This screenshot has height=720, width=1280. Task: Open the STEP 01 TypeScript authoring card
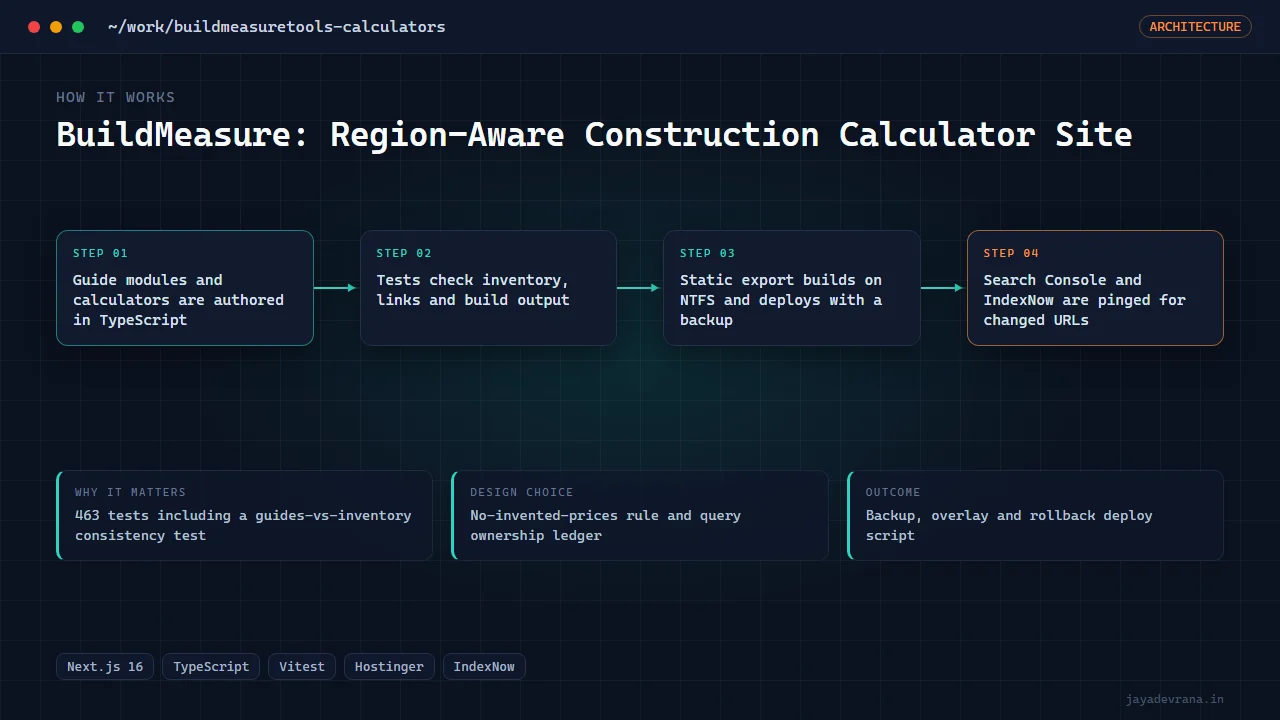click(185, 288)
